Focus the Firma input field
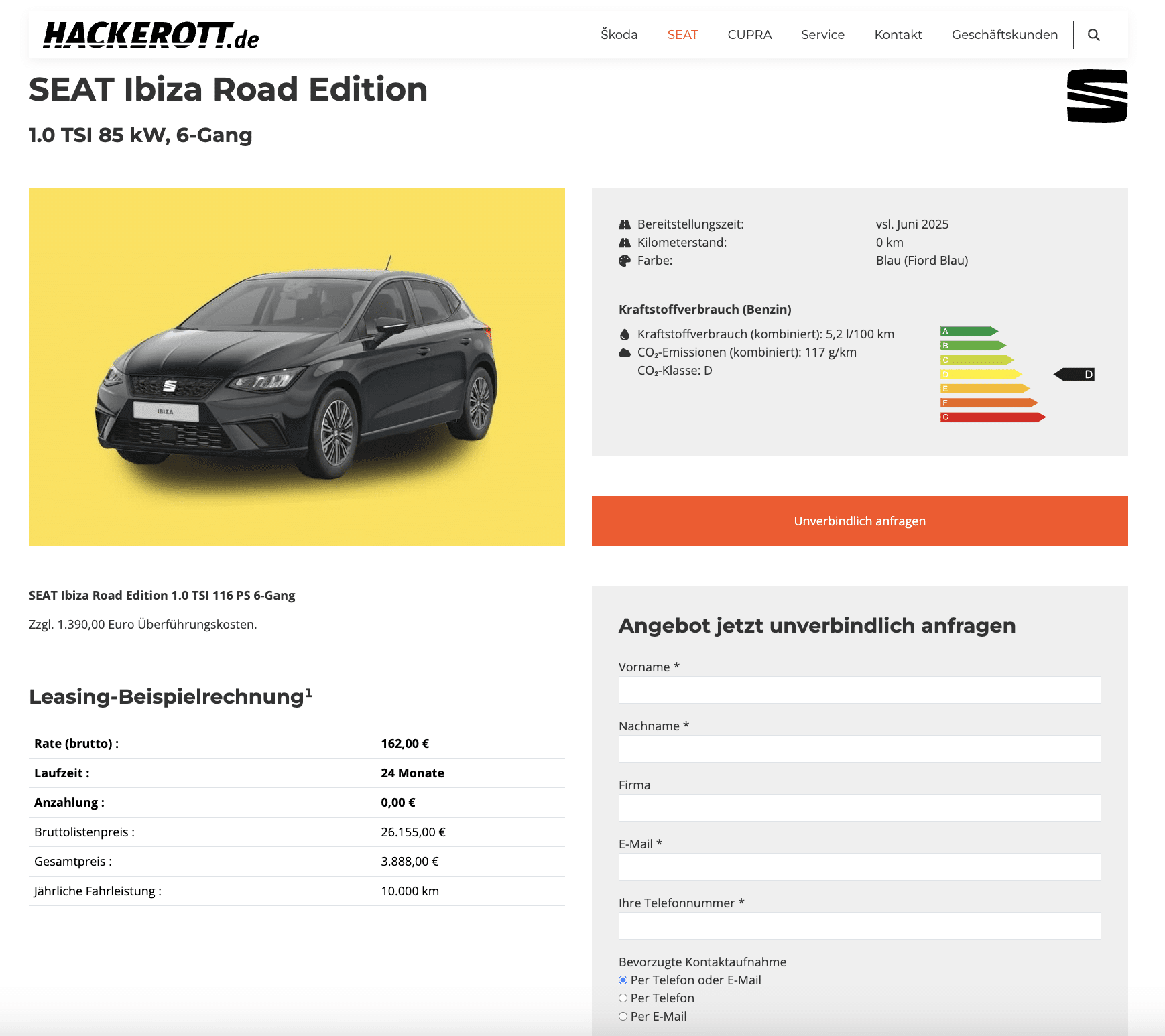Image resolution: width=1165 pixels, height=1036 pixels. click(860, 808)
